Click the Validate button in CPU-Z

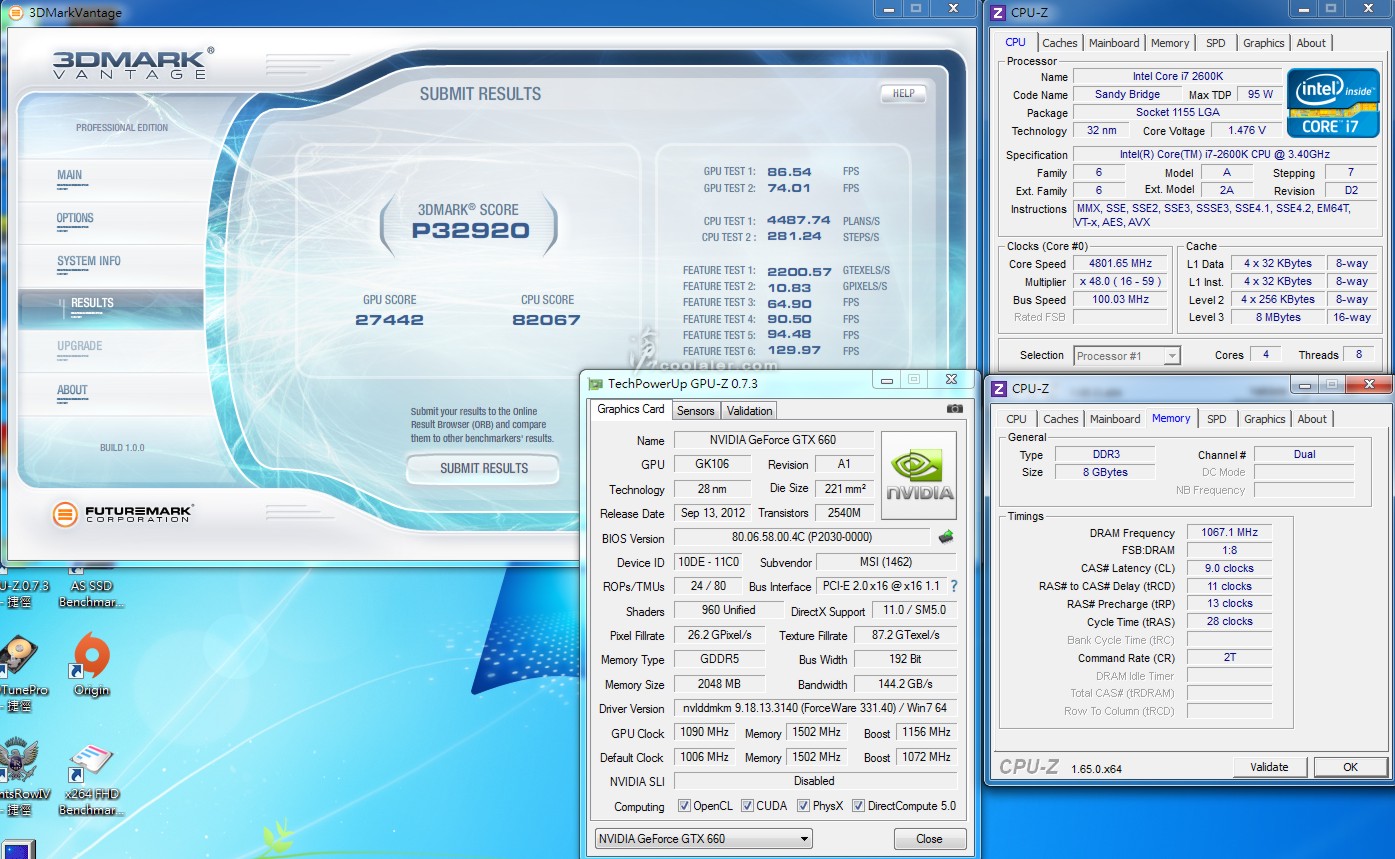coord(1269,767)
